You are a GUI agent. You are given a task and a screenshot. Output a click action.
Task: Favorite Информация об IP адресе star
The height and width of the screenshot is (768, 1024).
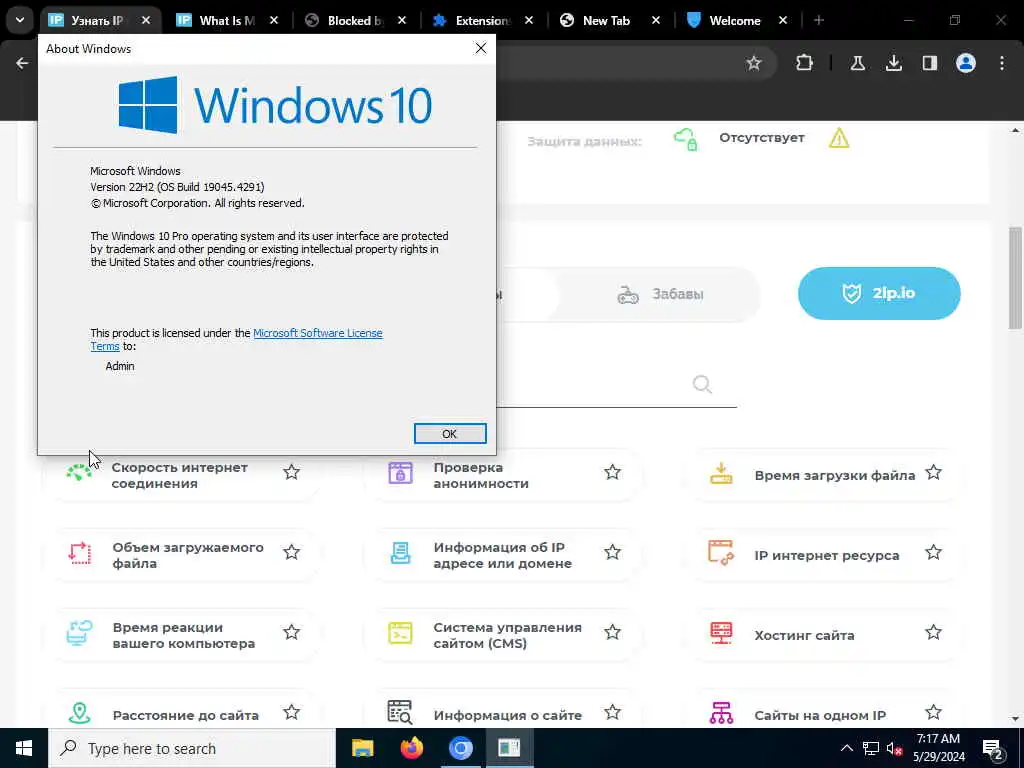point(612,552)
